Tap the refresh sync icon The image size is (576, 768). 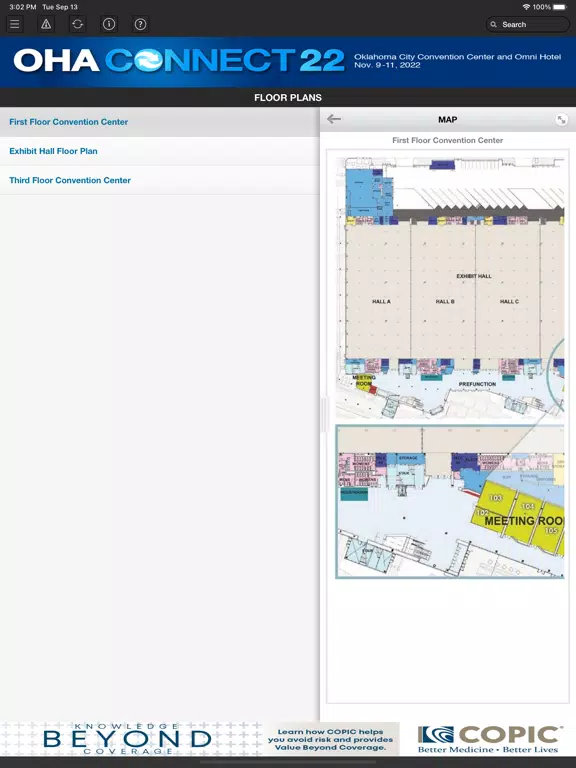coord(77,24)
